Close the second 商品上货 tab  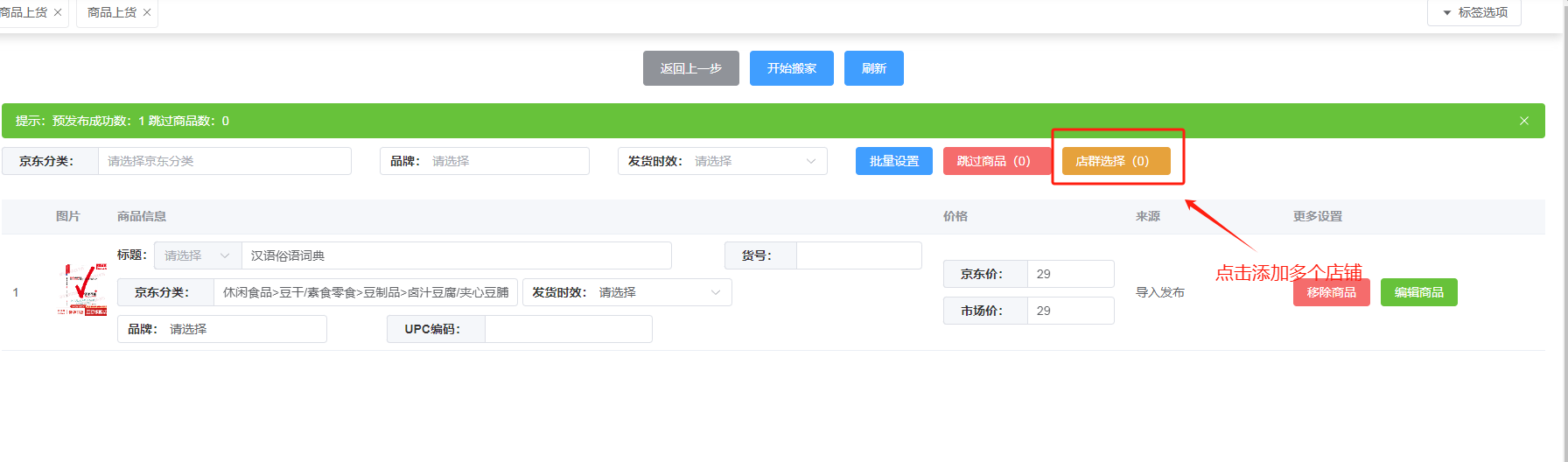pos(147,12)
